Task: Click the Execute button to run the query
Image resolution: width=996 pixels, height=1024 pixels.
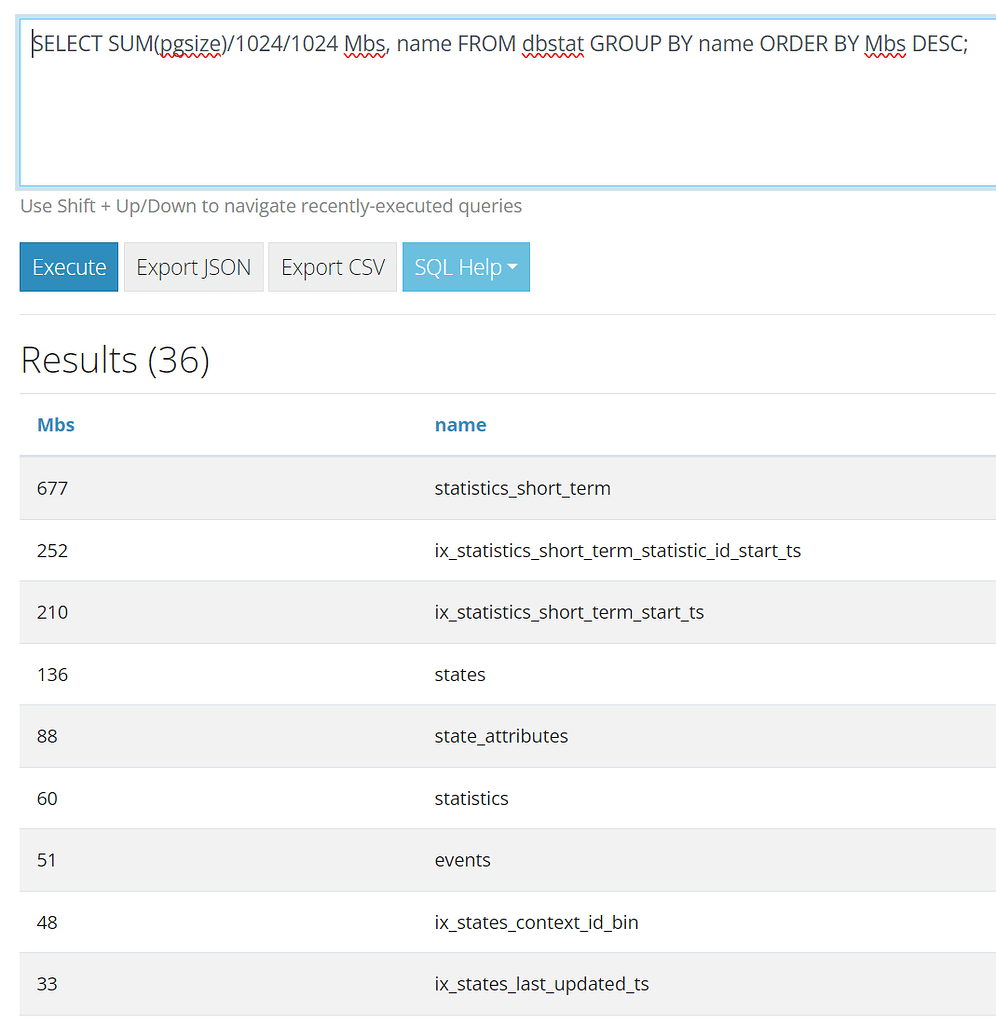Action: pos(68,267)
